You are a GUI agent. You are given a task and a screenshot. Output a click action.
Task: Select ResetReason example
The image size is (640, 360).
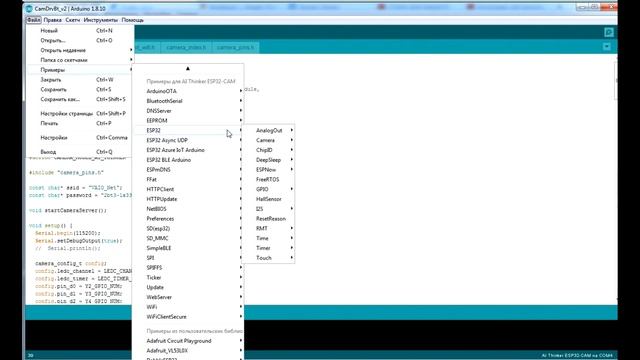[x=269, y=218]
